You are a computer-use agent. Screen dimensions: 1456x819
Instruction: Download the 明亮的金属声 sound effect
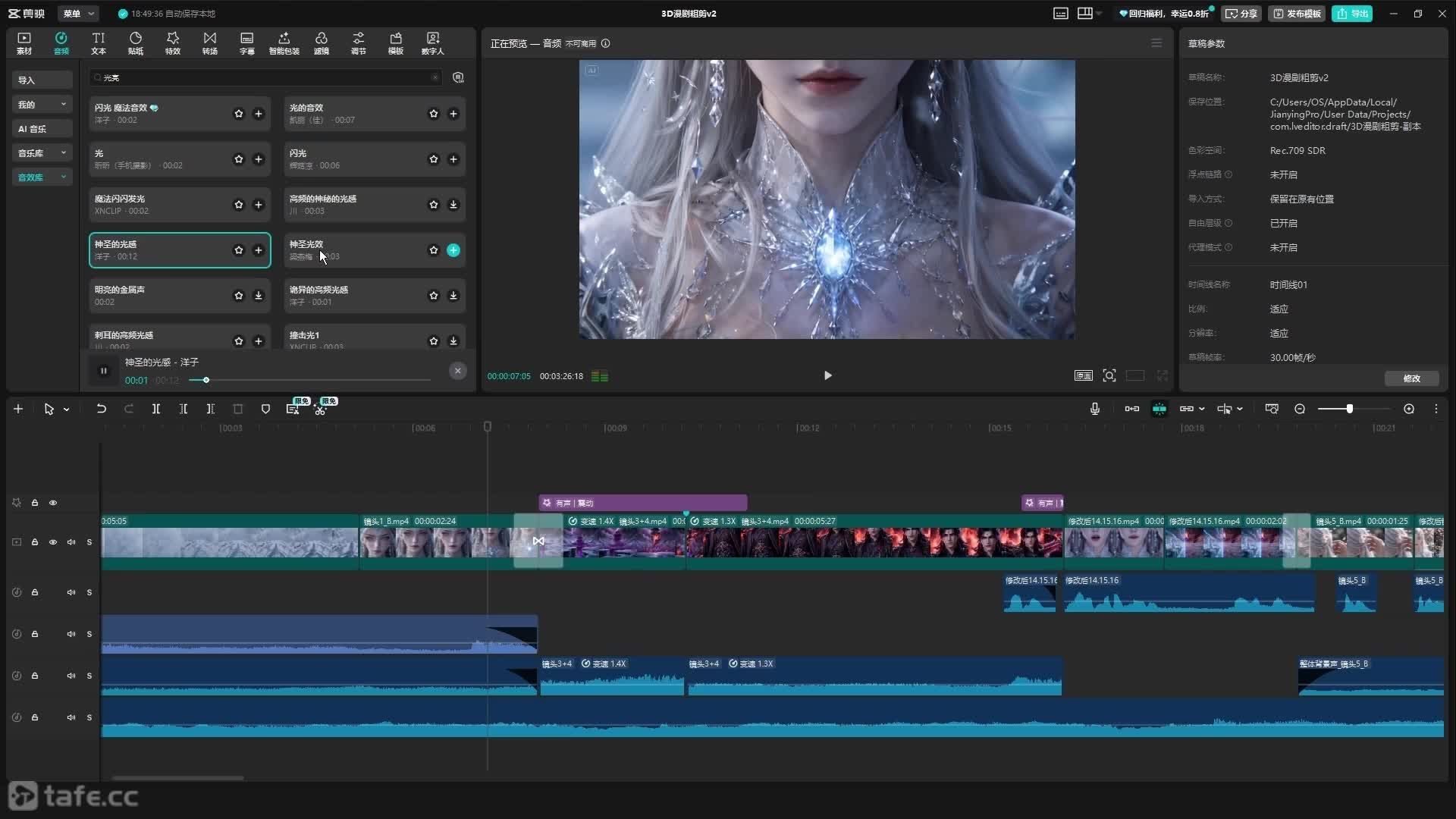(259, 296)
